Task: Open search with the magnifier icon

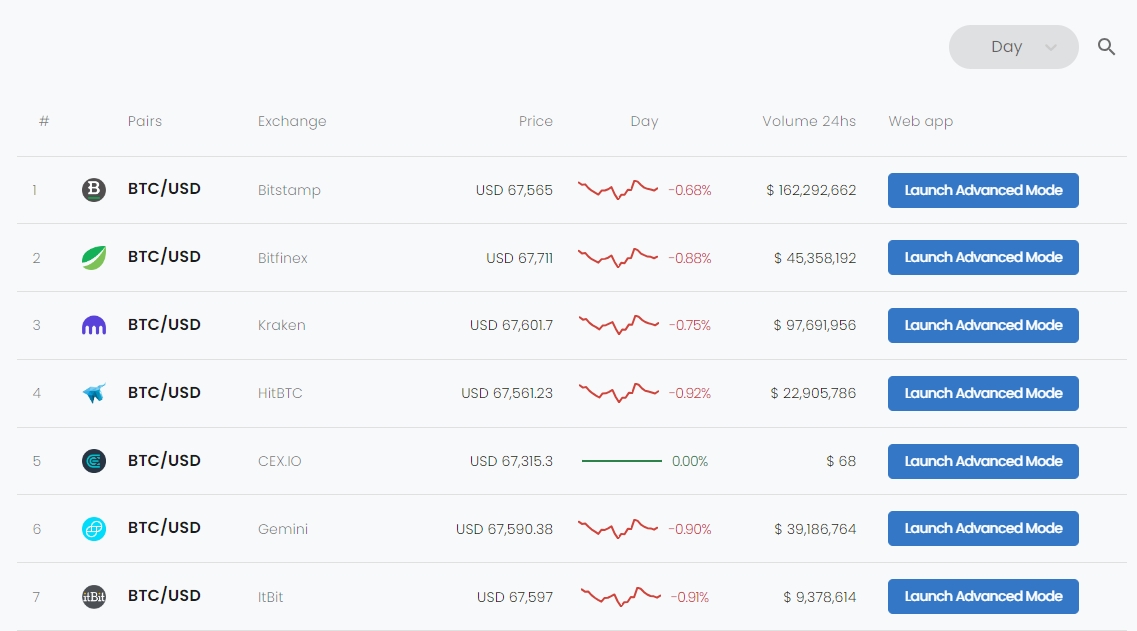Action: click(x=1106, y=47)
